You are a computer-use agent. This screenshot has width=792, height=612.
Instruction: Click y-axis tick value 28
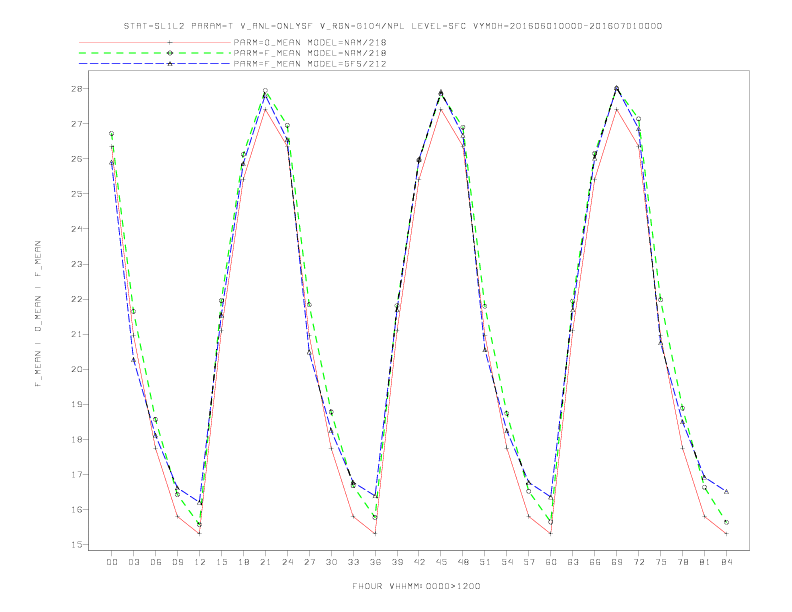(x=76, y=88)
